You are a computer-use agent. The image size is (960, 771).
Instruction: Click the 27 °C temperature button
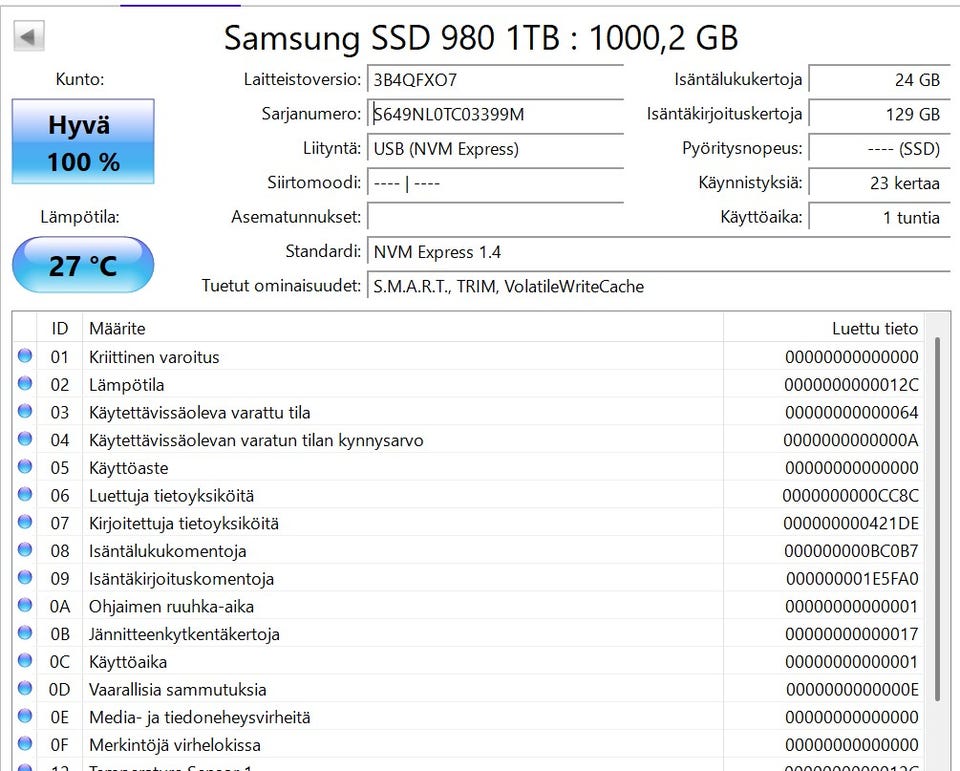83,265
